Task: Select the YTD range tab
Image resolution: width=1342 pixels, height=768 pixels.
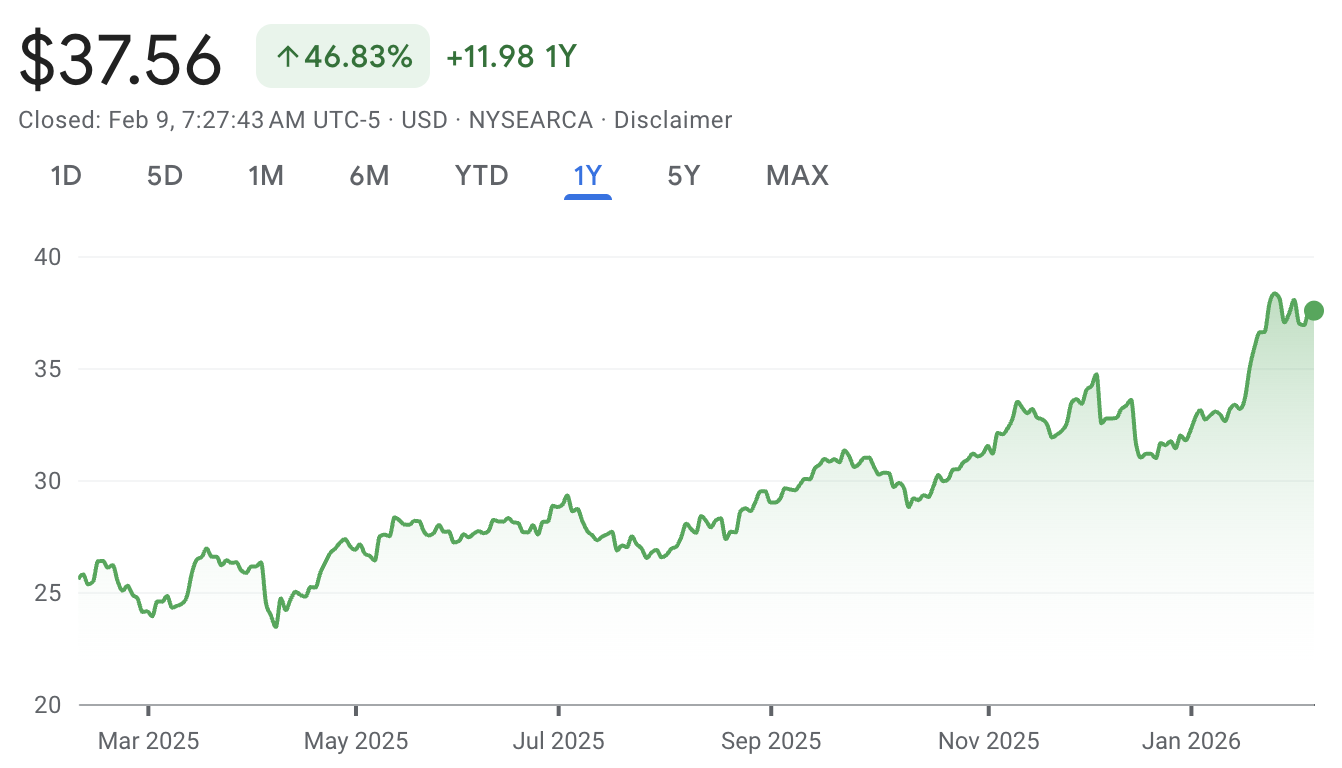Action: point(481,176)
